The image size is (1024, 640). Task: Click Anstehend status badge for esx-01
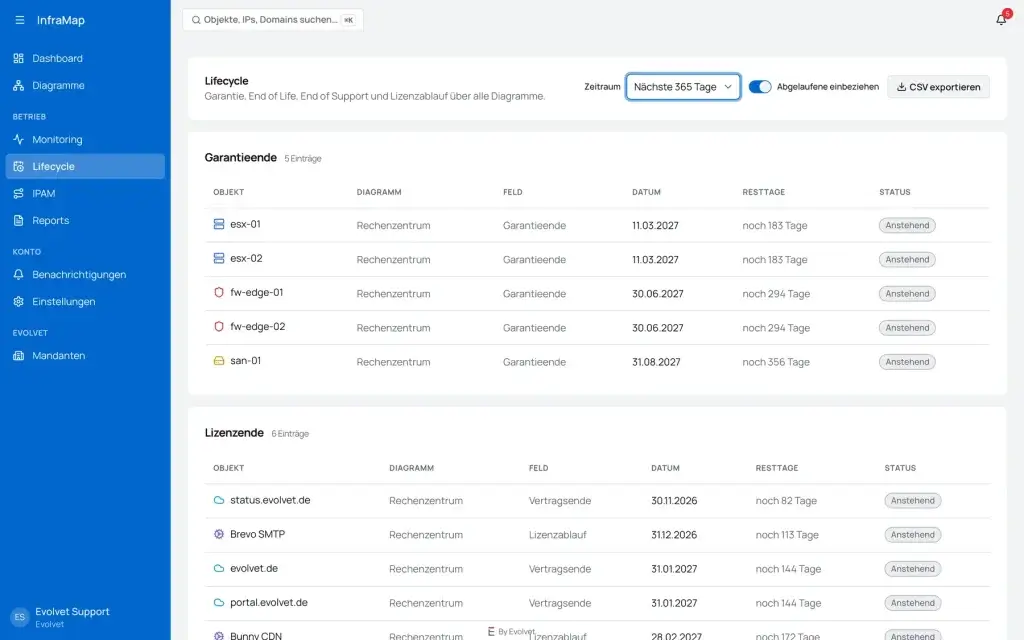tap(907, 225)
